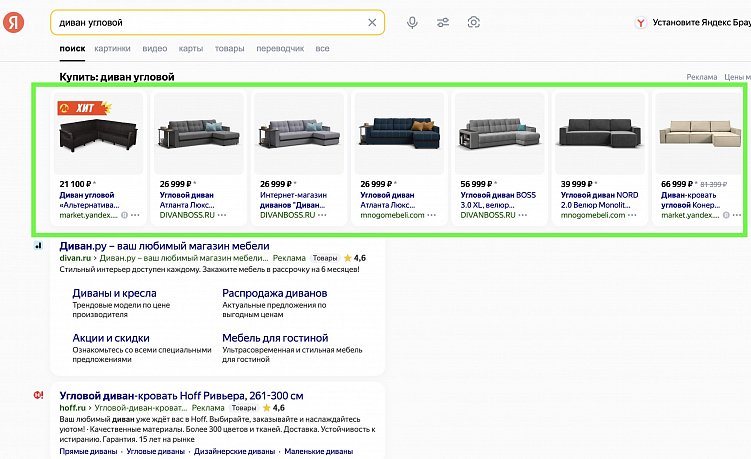Open the Диван-кровать угловой Конер... link
751x459 pixels.
click(x=690, y=200)
